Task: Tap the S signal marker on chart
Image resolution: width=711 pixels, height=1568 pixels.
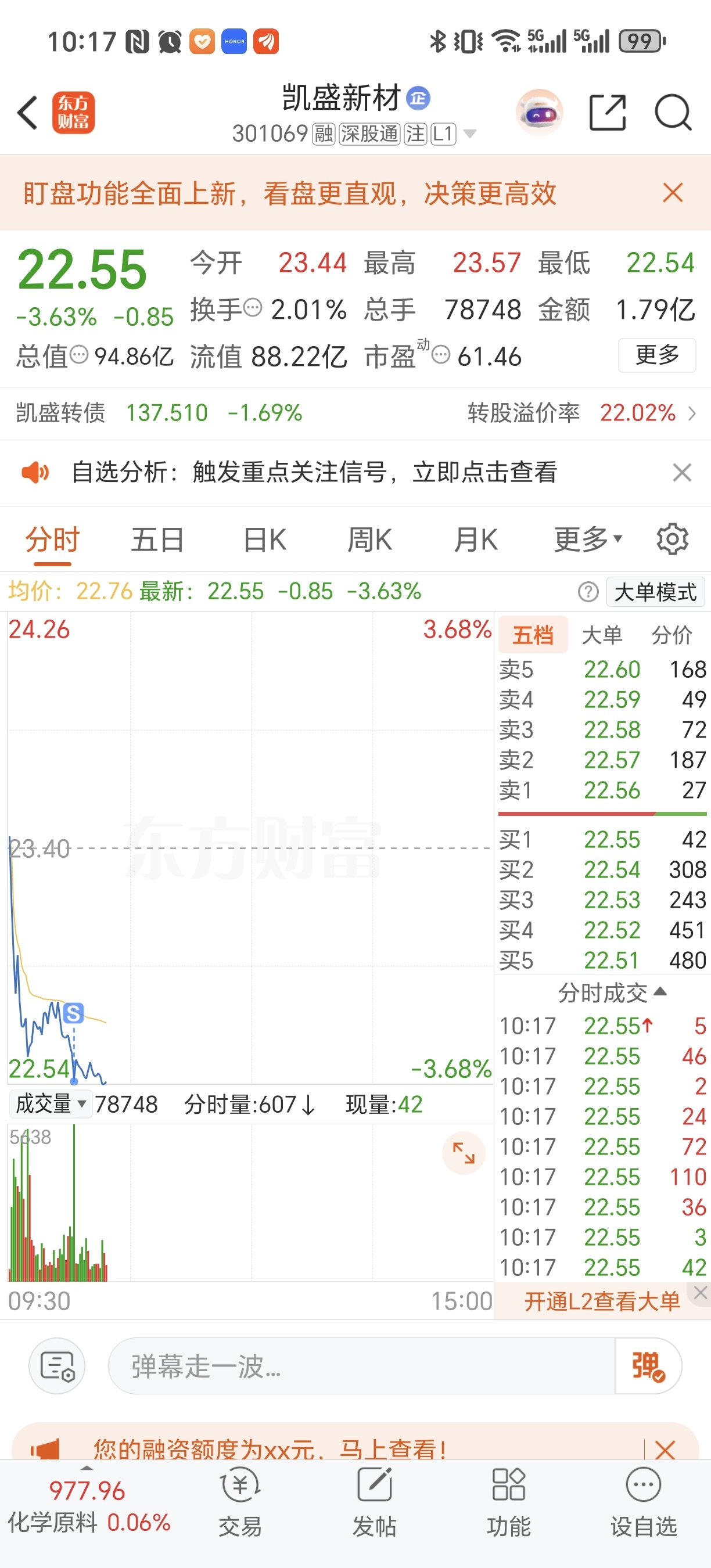Action: pos(73,1013)
